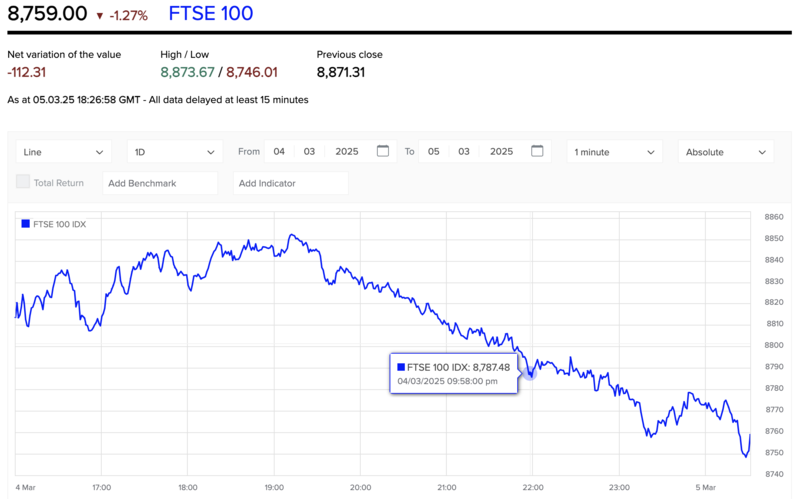
Task: Select the To date month field
Action: tap(463, 152)
